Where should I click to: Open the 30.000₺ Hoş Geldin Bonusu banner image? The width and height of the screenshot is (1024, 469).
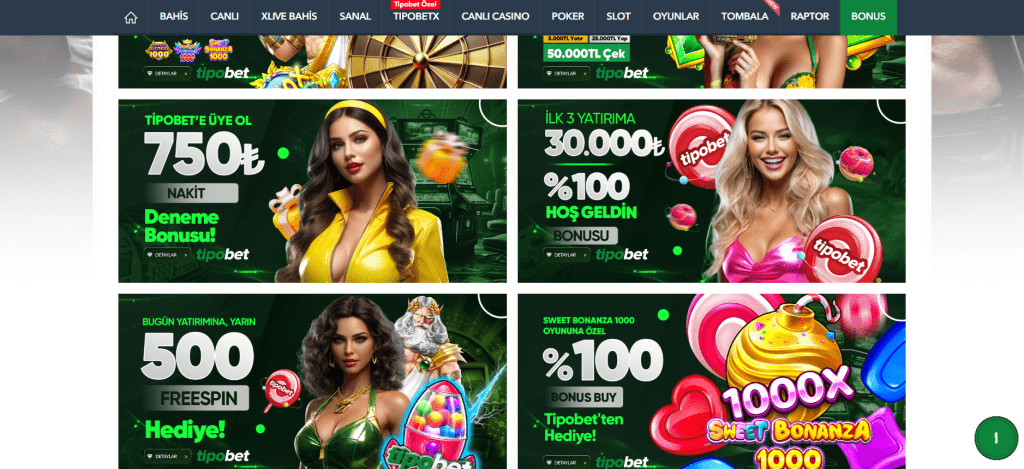click(x=712, y=191)
